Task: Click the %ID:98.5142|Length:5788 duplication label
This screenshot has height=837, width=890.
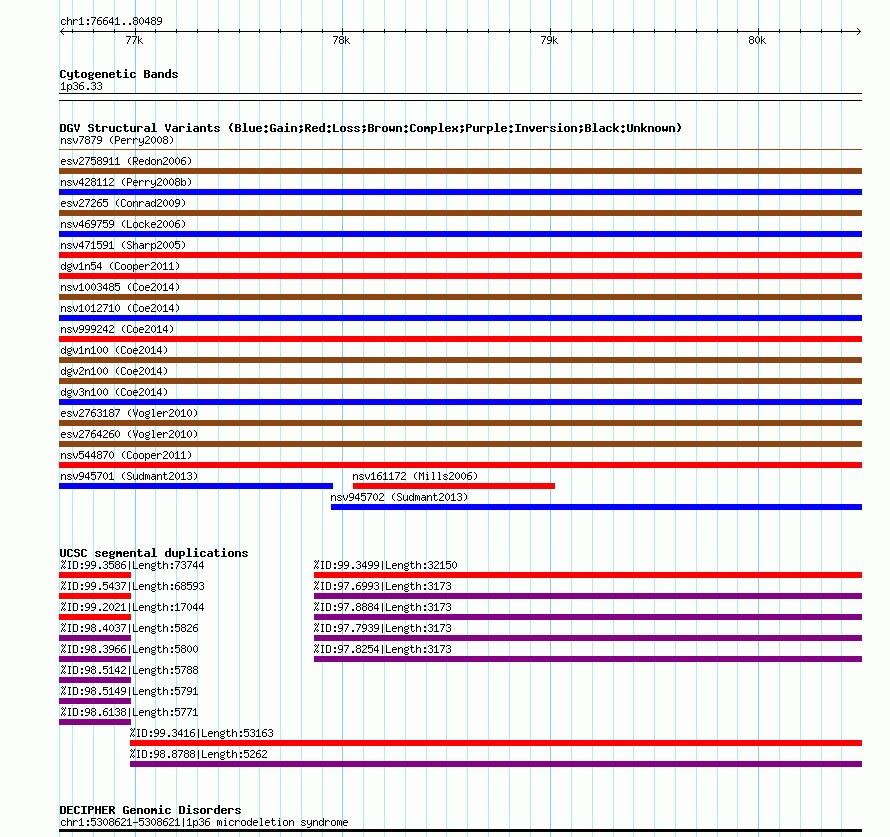Action: [x=129, y=670]
